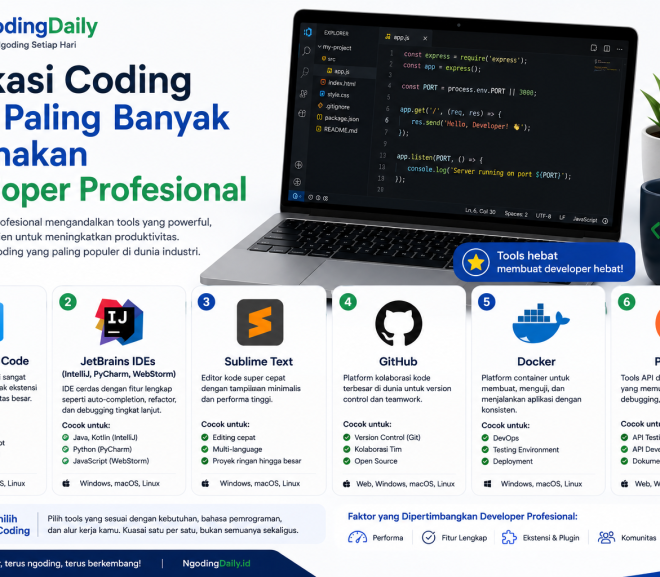Click UTF-8 in laptop status bar

pyautogui.click(x=543, y=216)
